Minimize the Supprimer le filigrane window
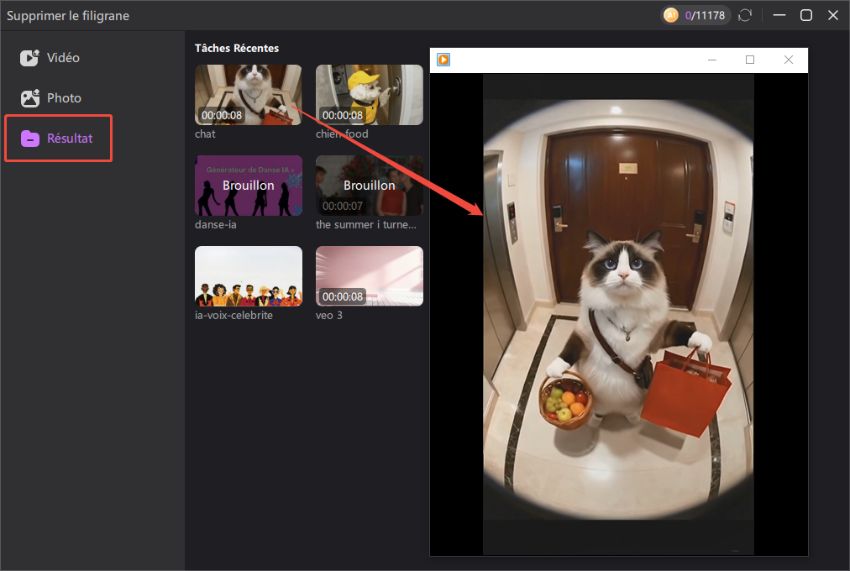850x571 pixels. pyautogui.click(x=779, y=15)
